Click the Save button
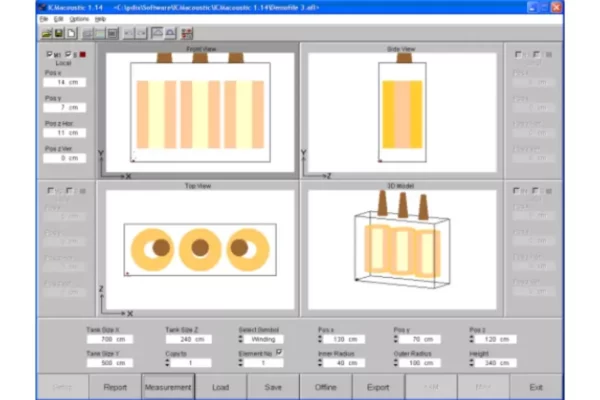This screenshot has width=600, height=400. [273, 387]
